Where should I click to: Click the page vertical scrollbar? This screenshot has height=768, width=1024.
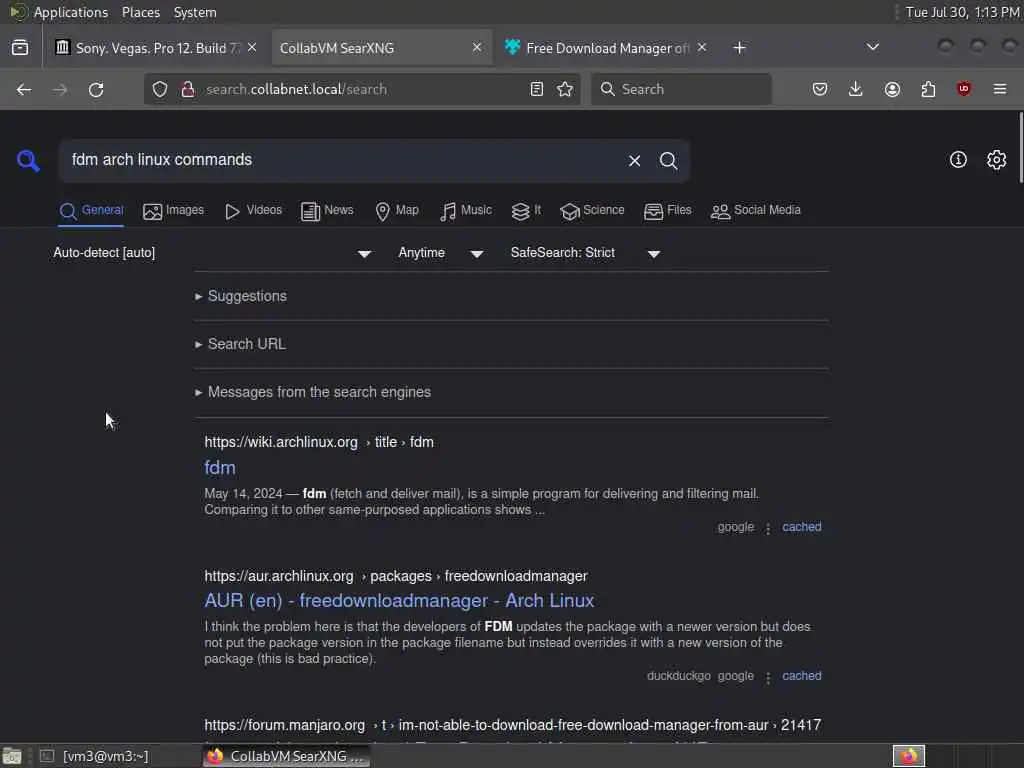tap(1020, 148)
